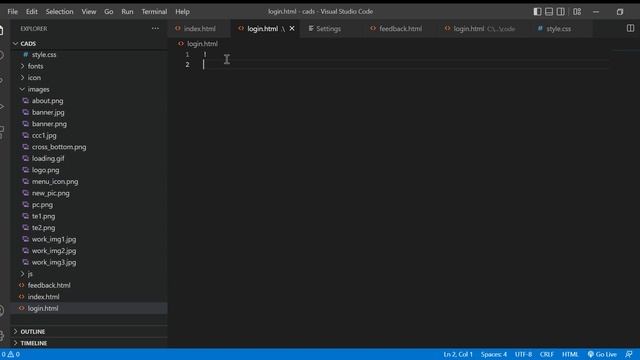Click notifications bell icon in status bar

[629, 354]
